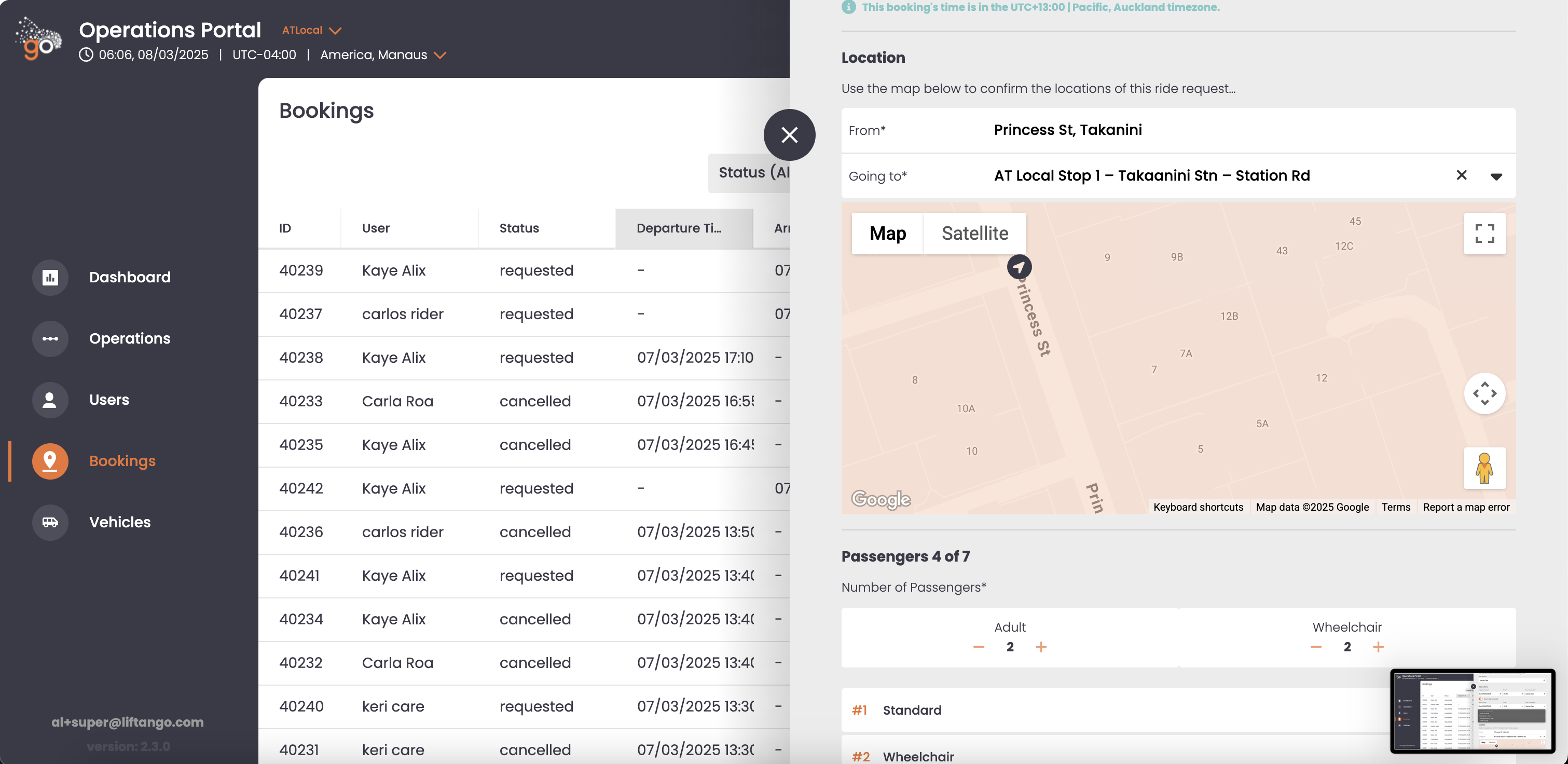Click the map camera pan control
The height and width of the screenshot is (764, 1568).
1484,393
